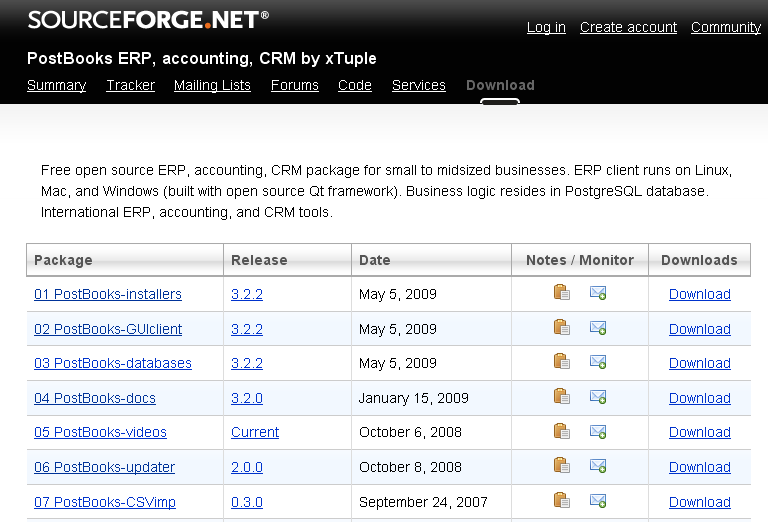This screenshot has height=522, width=768.
Task: Open notes icon for 06 PostBooks-updater
Action: tap(562, 466)
